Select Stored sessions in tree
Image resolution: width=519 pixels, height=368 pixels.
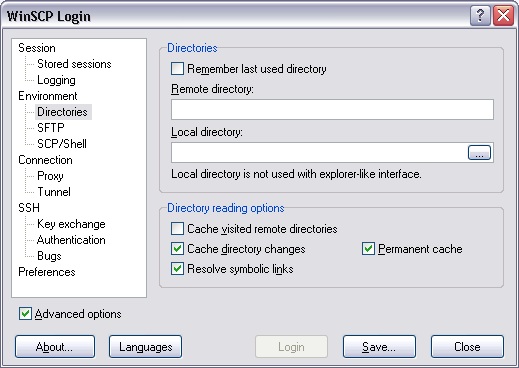(74, 64)
